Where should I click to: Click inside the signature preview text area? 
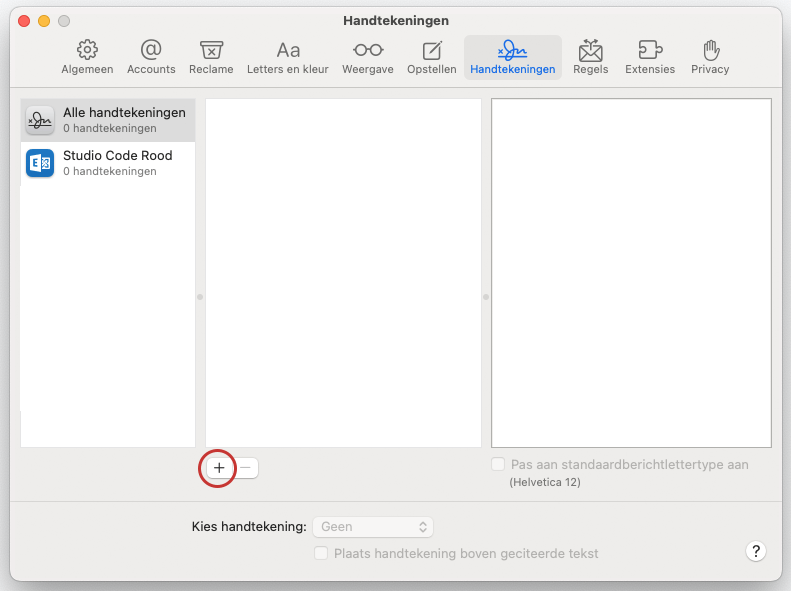click(x=631, y=272)
